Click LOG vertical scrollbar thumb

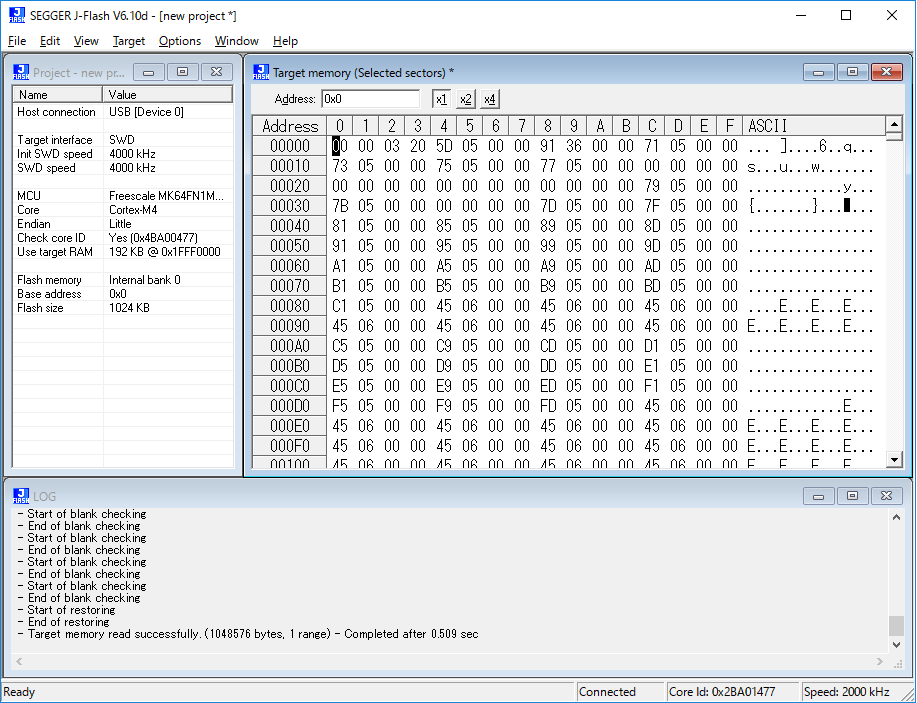897,625
